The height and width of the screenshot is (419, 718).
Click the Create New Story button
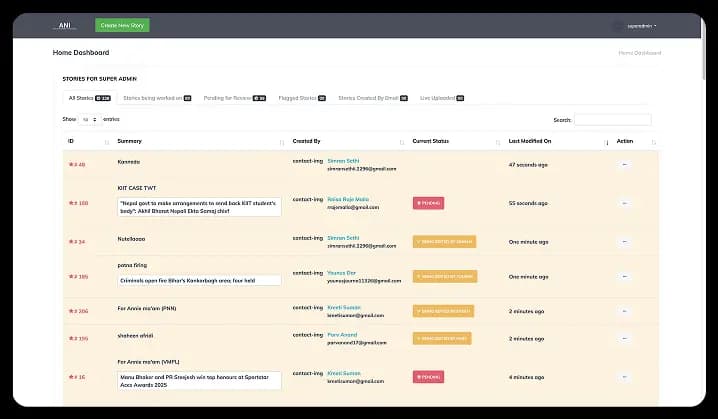tap(122, 25)
